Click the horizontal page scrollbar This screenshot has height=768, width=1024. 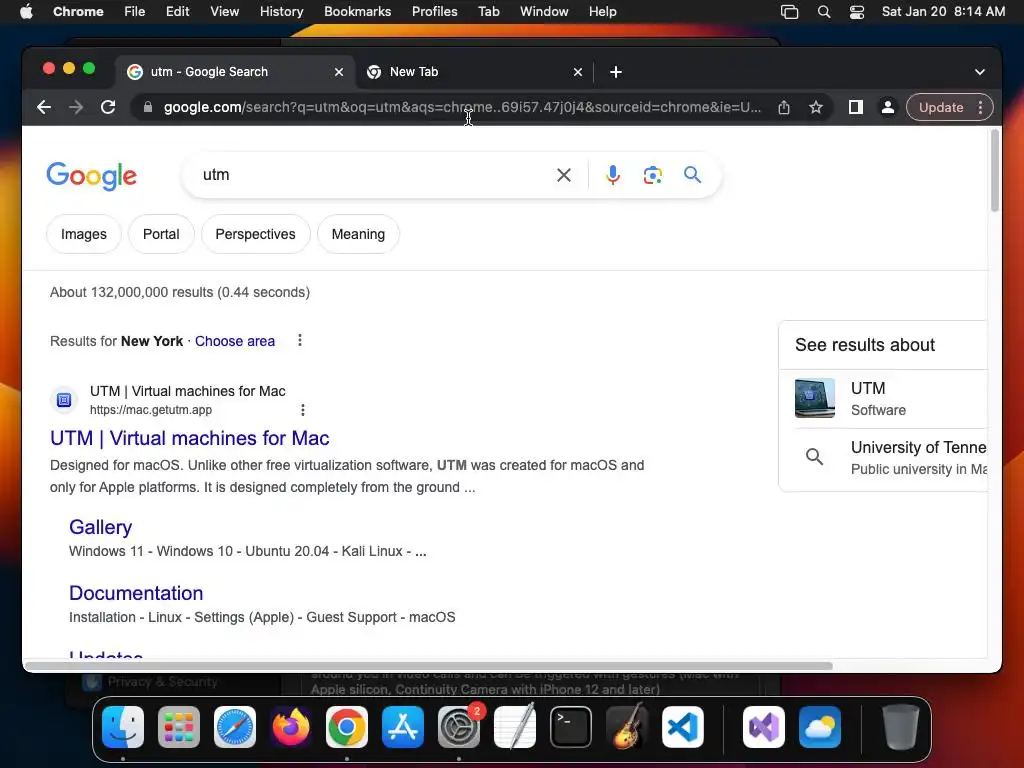(428, 665)
